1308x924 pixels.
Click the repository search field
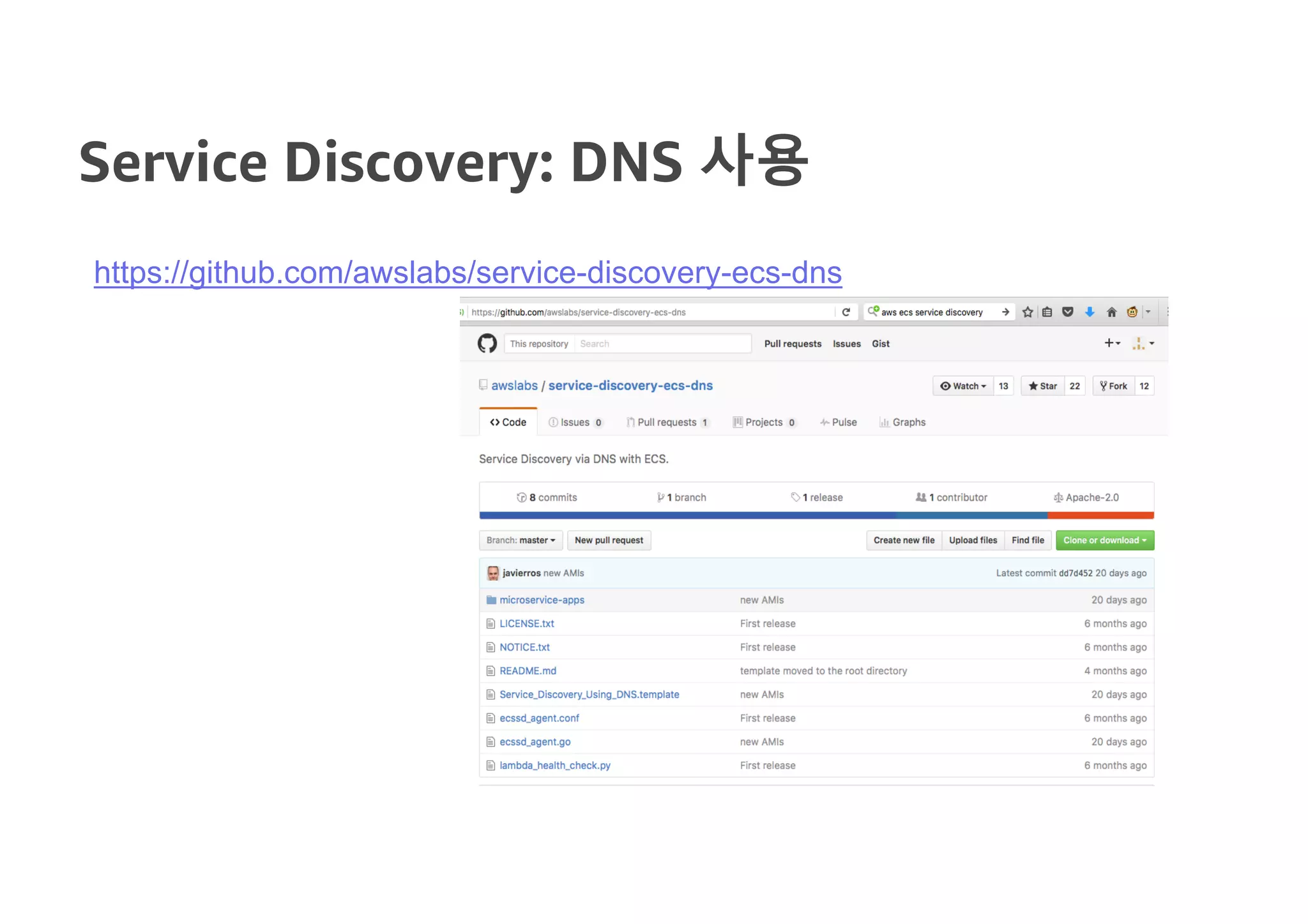point(662,344)
